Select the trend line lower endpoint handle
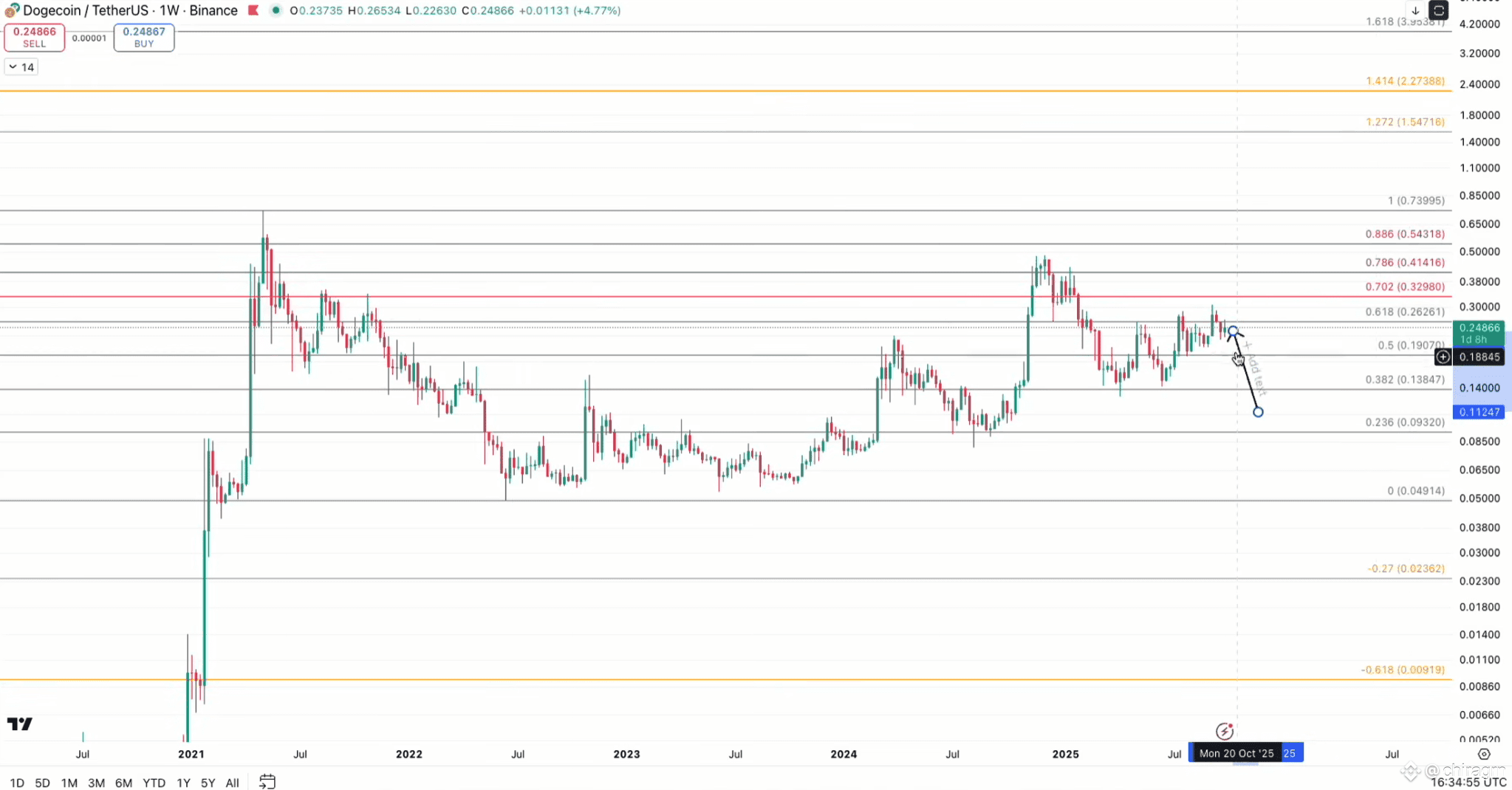 pos(1258,412)
